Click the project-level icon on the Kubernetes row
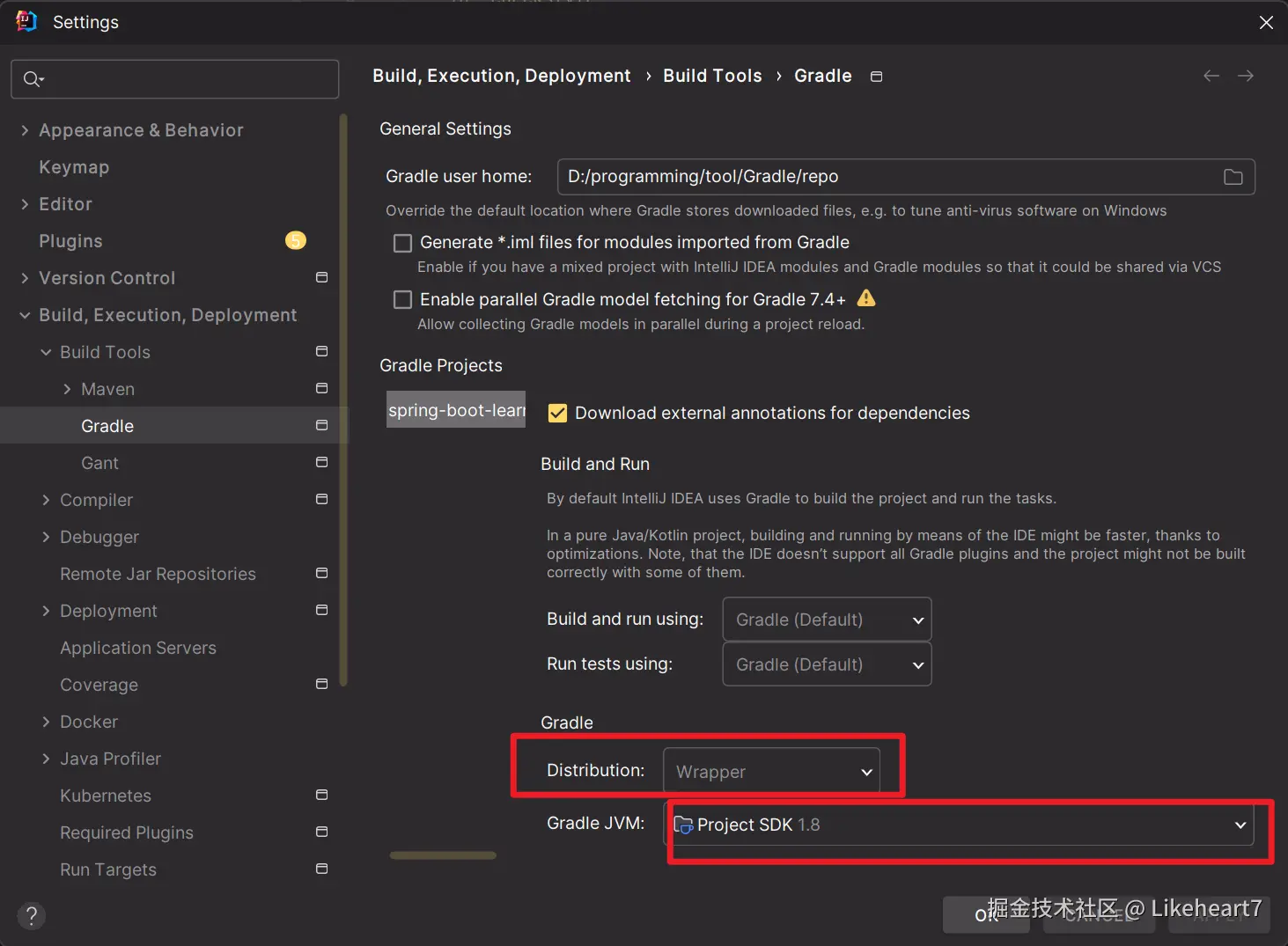This screenshot has height=946, width=1288. (321, 795)
